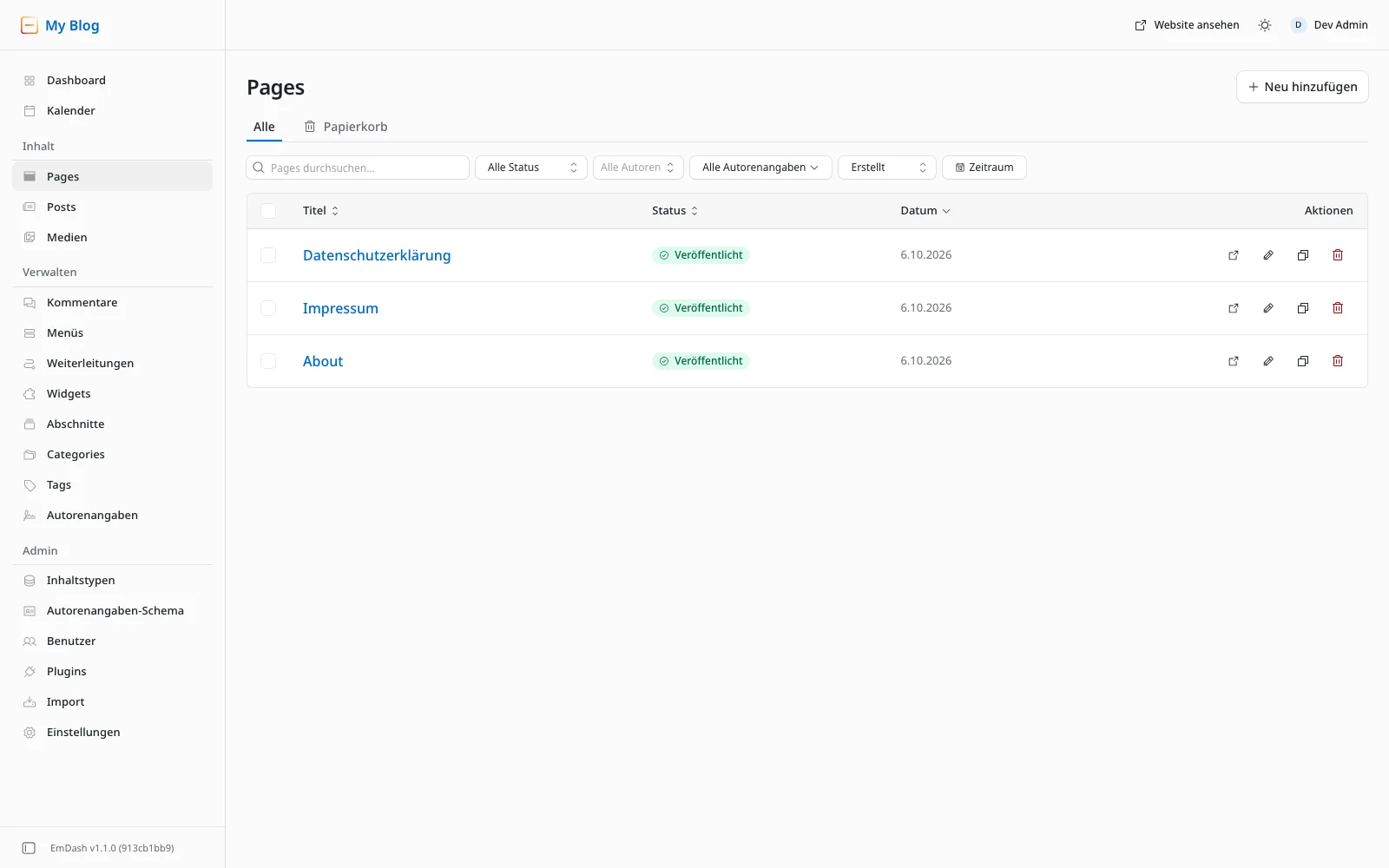Open the Alle Autoren dropdown
Viewport: 1389px width, 868px height.
(638, 168)
